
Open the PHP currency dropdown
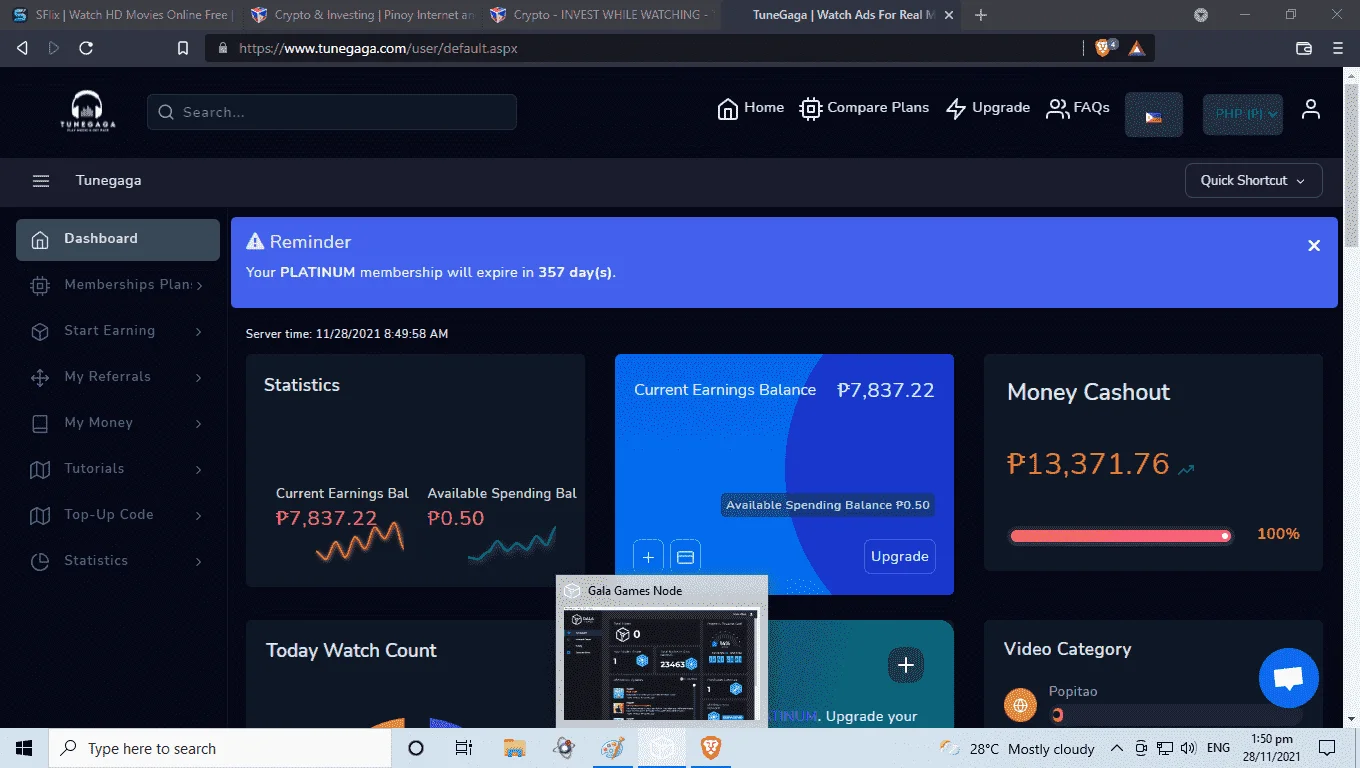coord(1243,114)
